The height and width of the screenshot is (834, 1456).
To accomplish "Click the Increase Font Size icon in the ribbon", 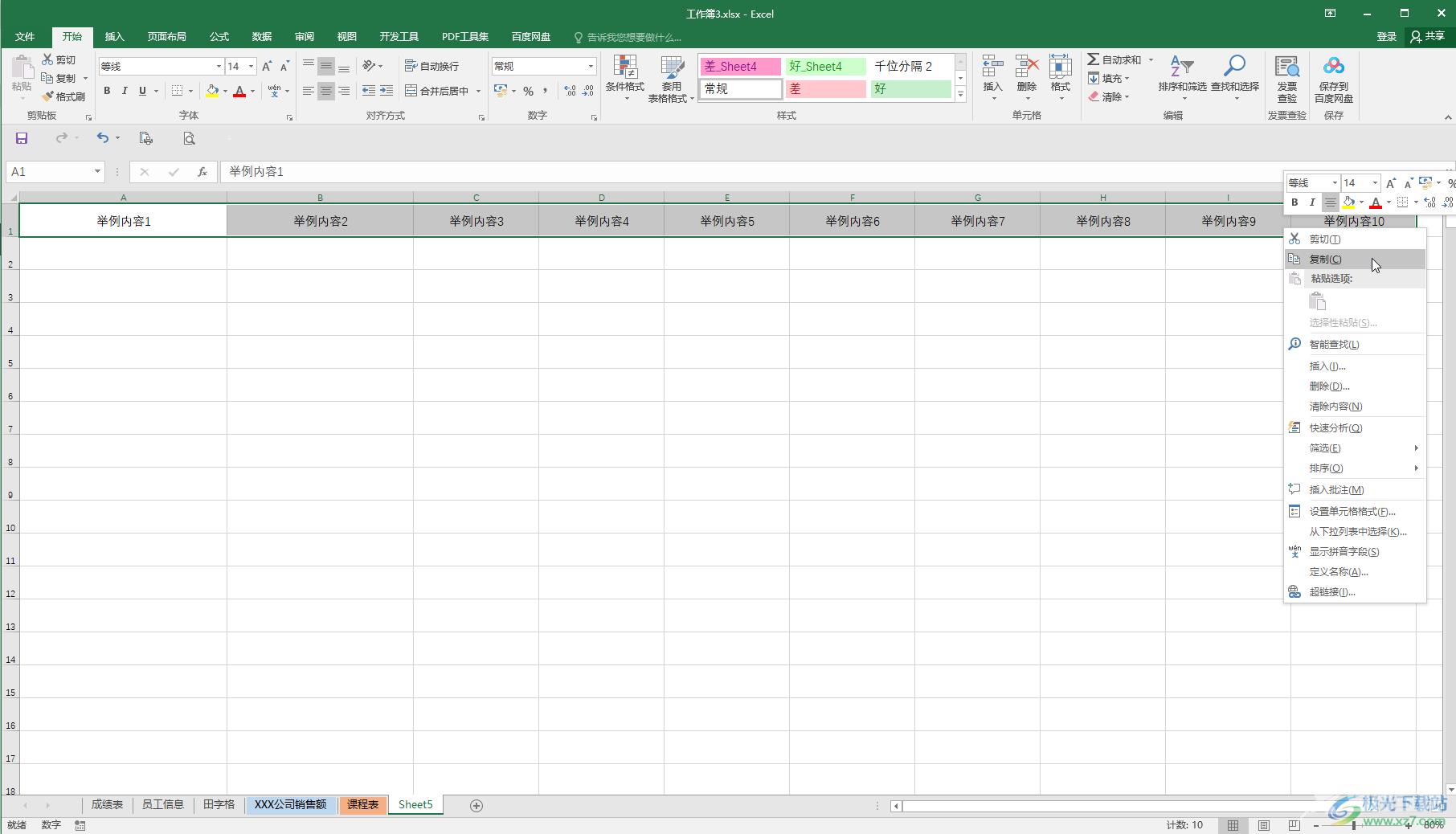I will [267, 66].
